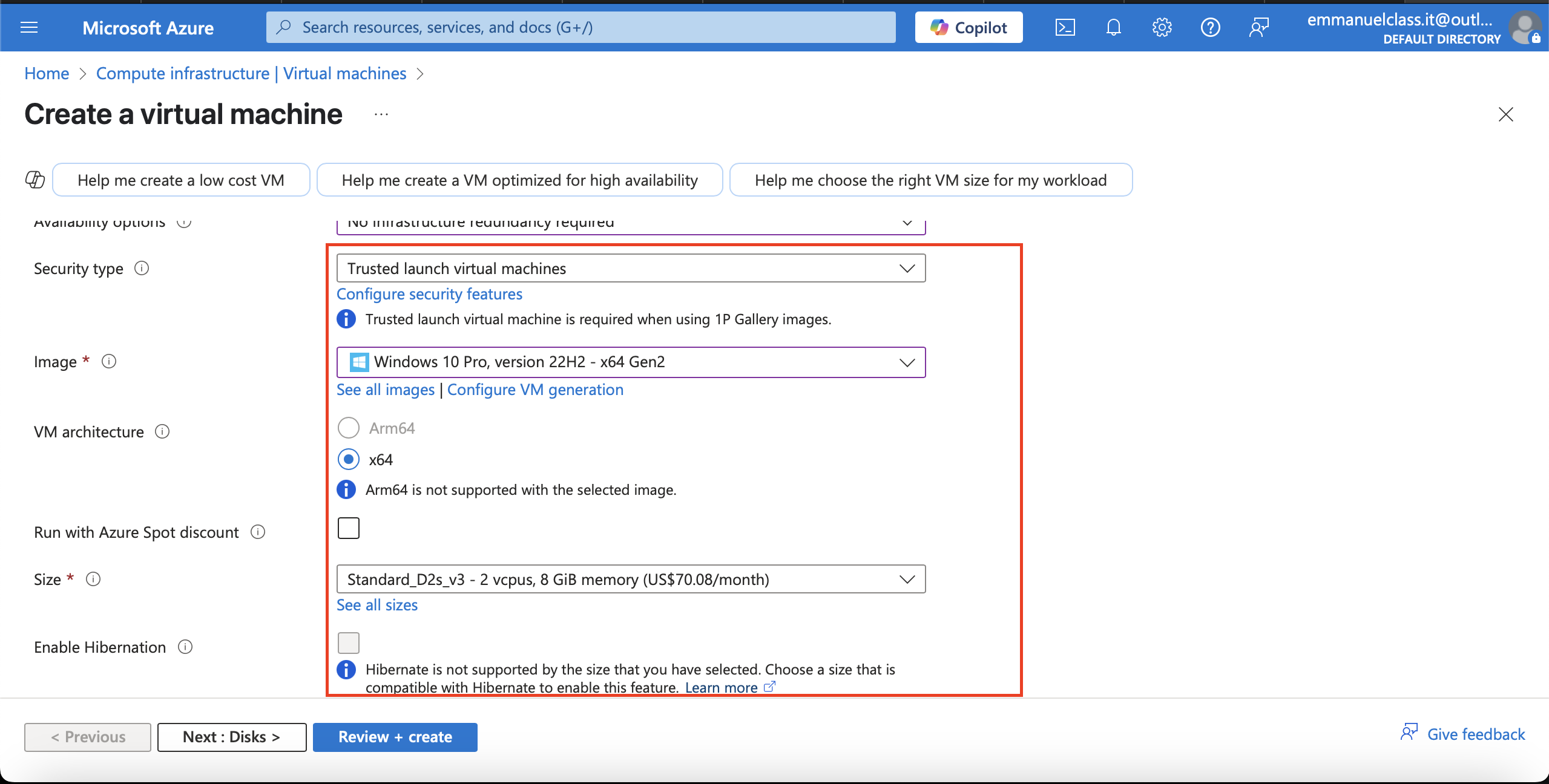Click Review + create button
The width and height of the screenshot is (1549, 784).
[x=395, y=737]
